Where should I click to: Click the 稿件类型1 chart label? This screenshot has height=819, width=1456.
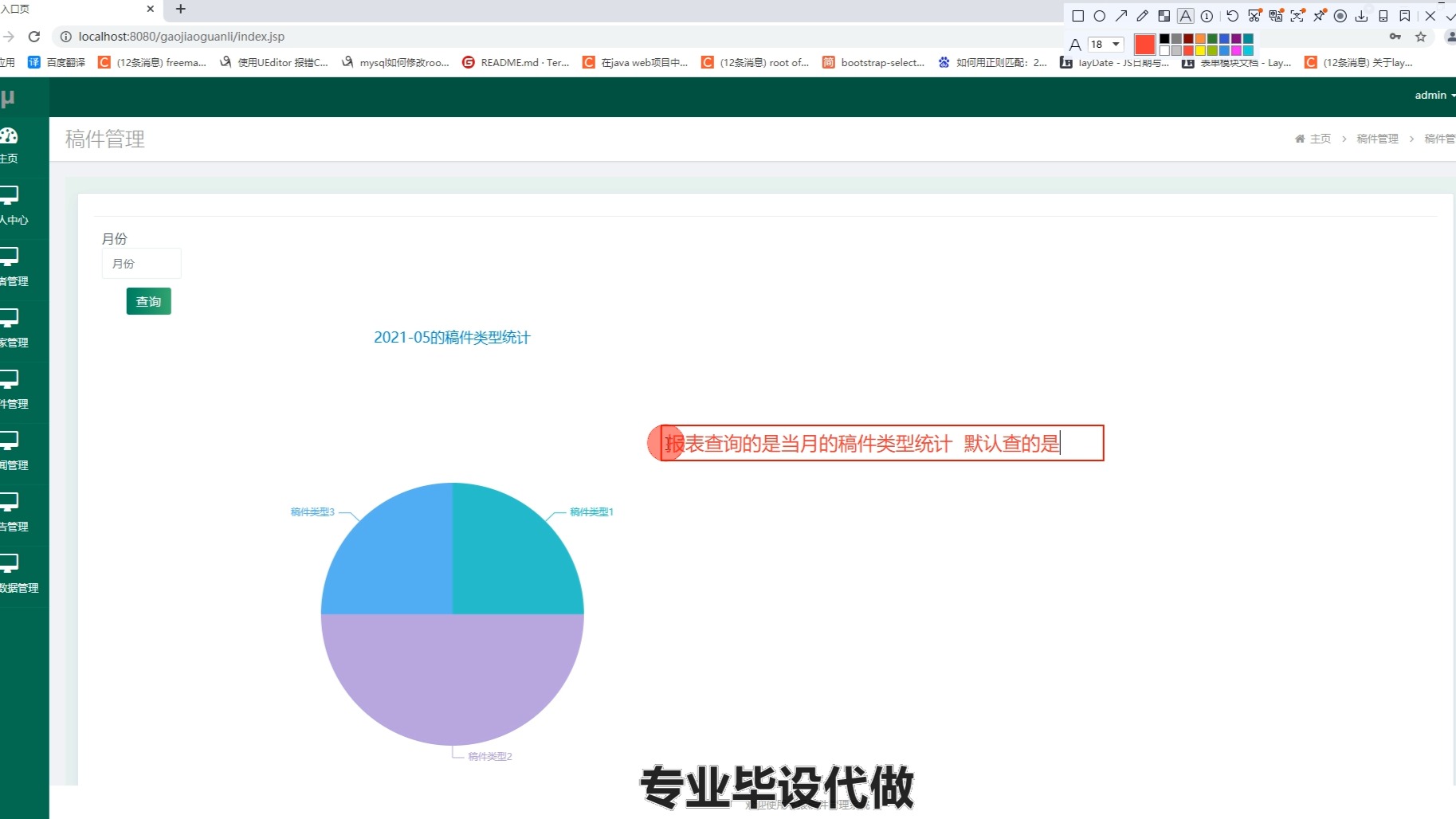[x=591, y=512]
